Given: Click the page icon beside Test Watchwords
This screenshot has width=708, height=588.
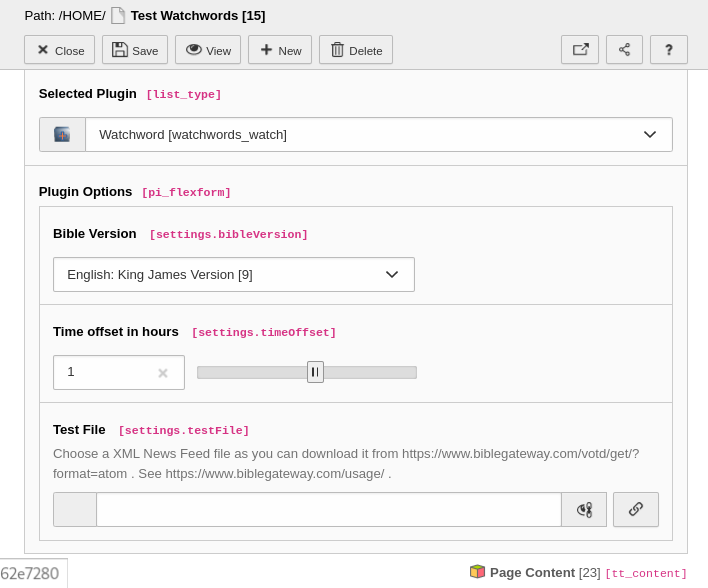Looking at the screenshot, I should tap(118, 15).
